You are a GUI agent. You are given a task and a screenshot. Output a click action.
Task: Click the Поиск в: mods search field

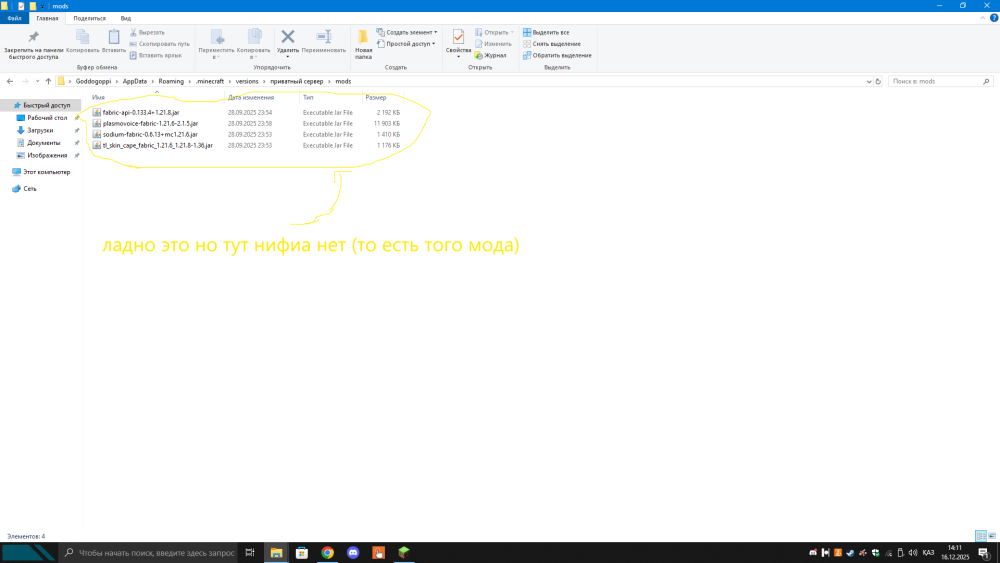click(x=940, y=82)
